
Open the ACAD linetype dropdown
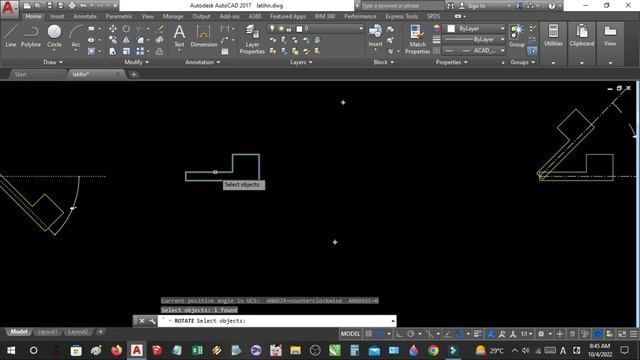pyautogui.click(x=474, y=51)
